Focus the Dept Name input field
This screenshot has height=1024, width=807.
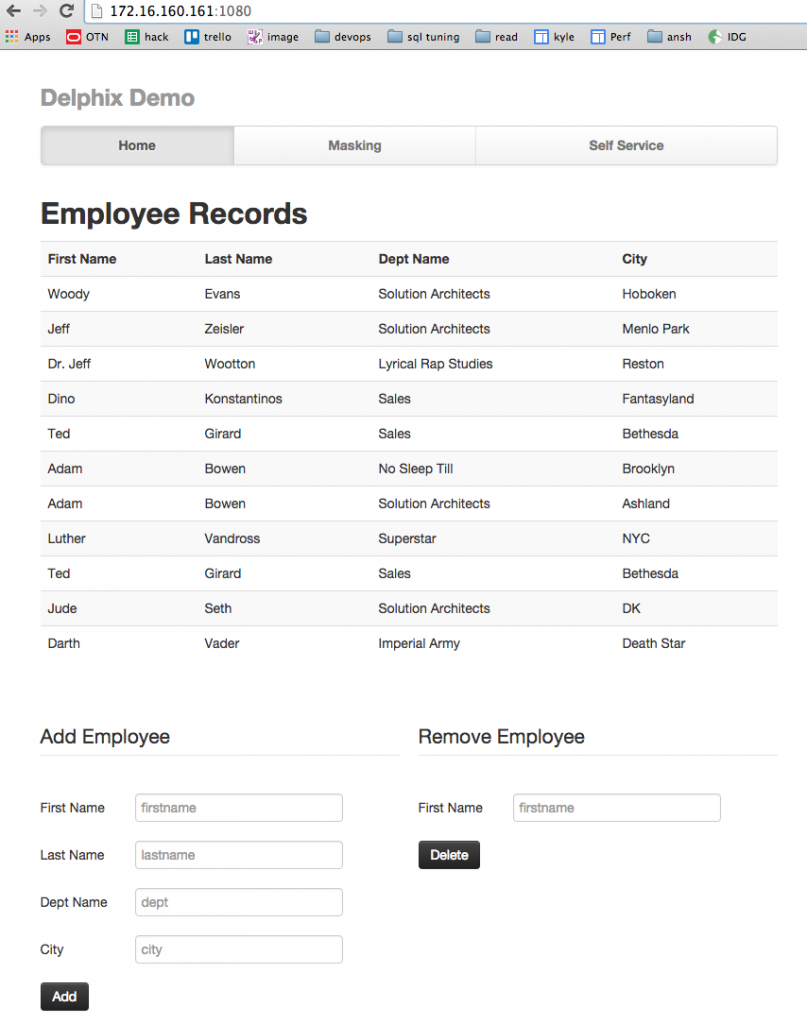click(238, 901)
